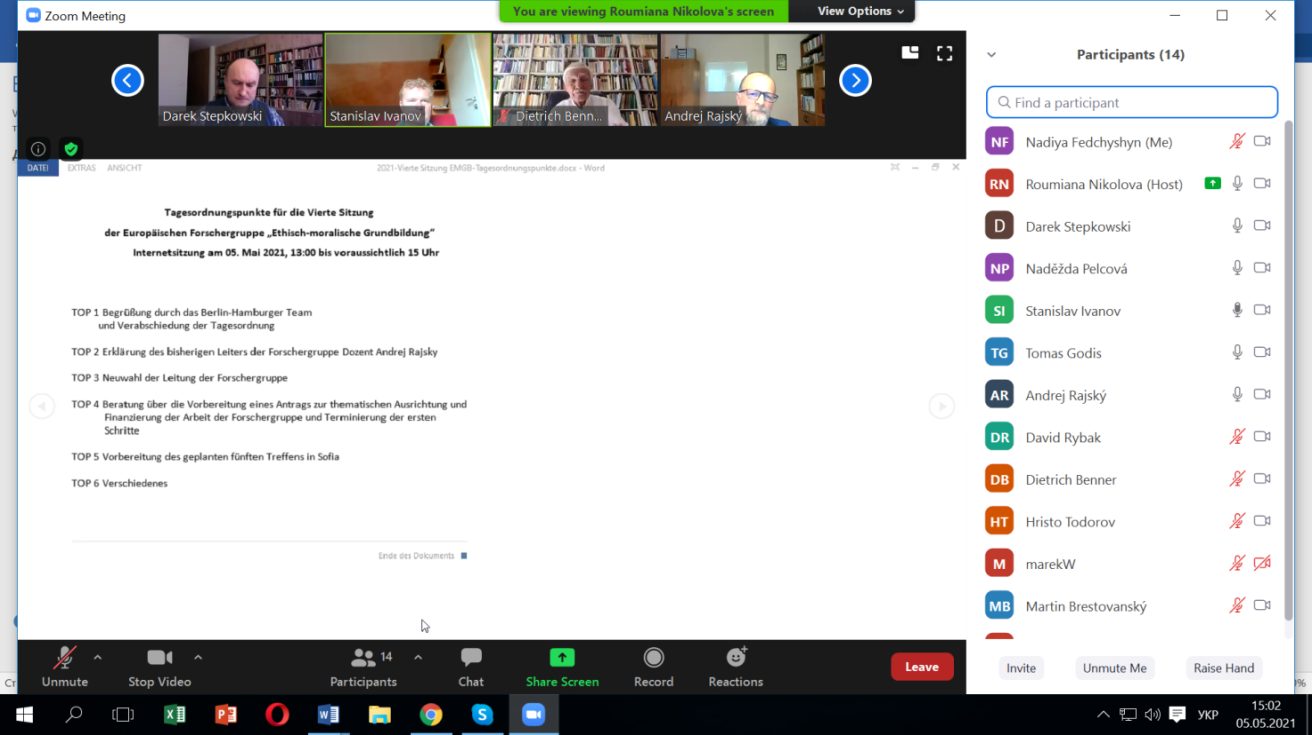Expand video options arrow next to Stop Video

click(x=198, y=657)
